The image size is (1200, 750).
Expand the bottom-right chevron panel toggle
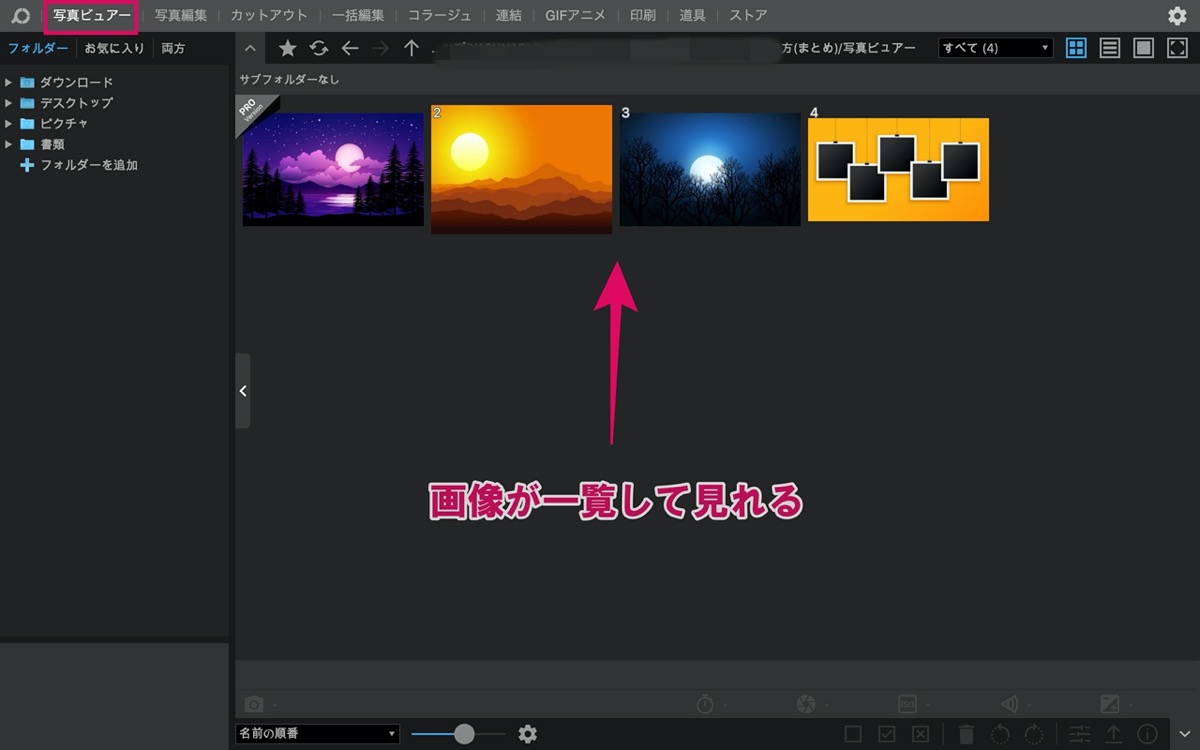[1185, 734]
